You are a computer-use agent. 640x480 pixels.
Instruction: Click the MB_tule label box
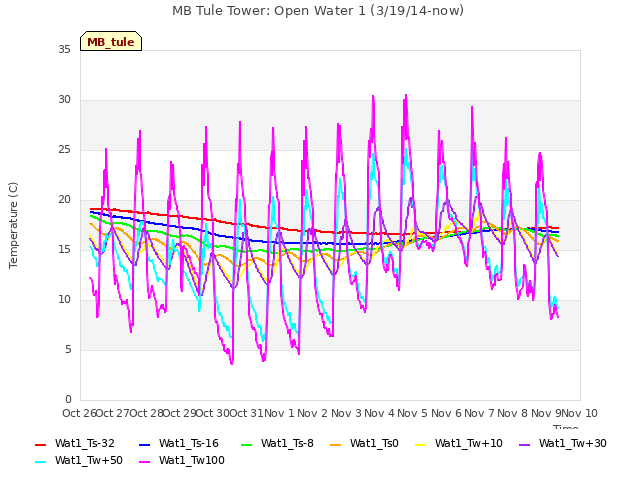coord(111,41)
